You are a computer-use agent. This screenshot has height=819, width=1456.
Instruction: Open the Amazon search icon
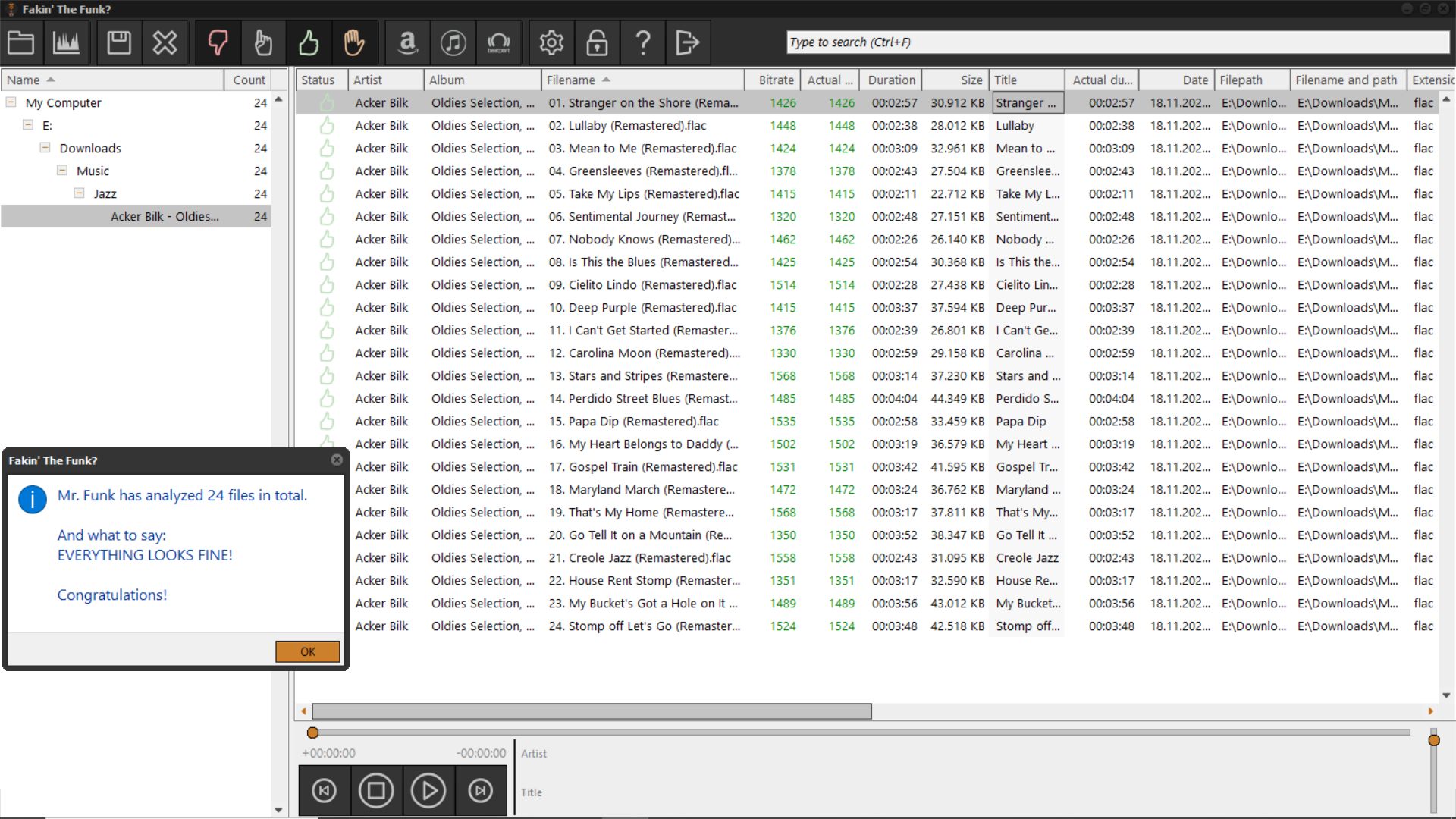(x=408, y=42)
